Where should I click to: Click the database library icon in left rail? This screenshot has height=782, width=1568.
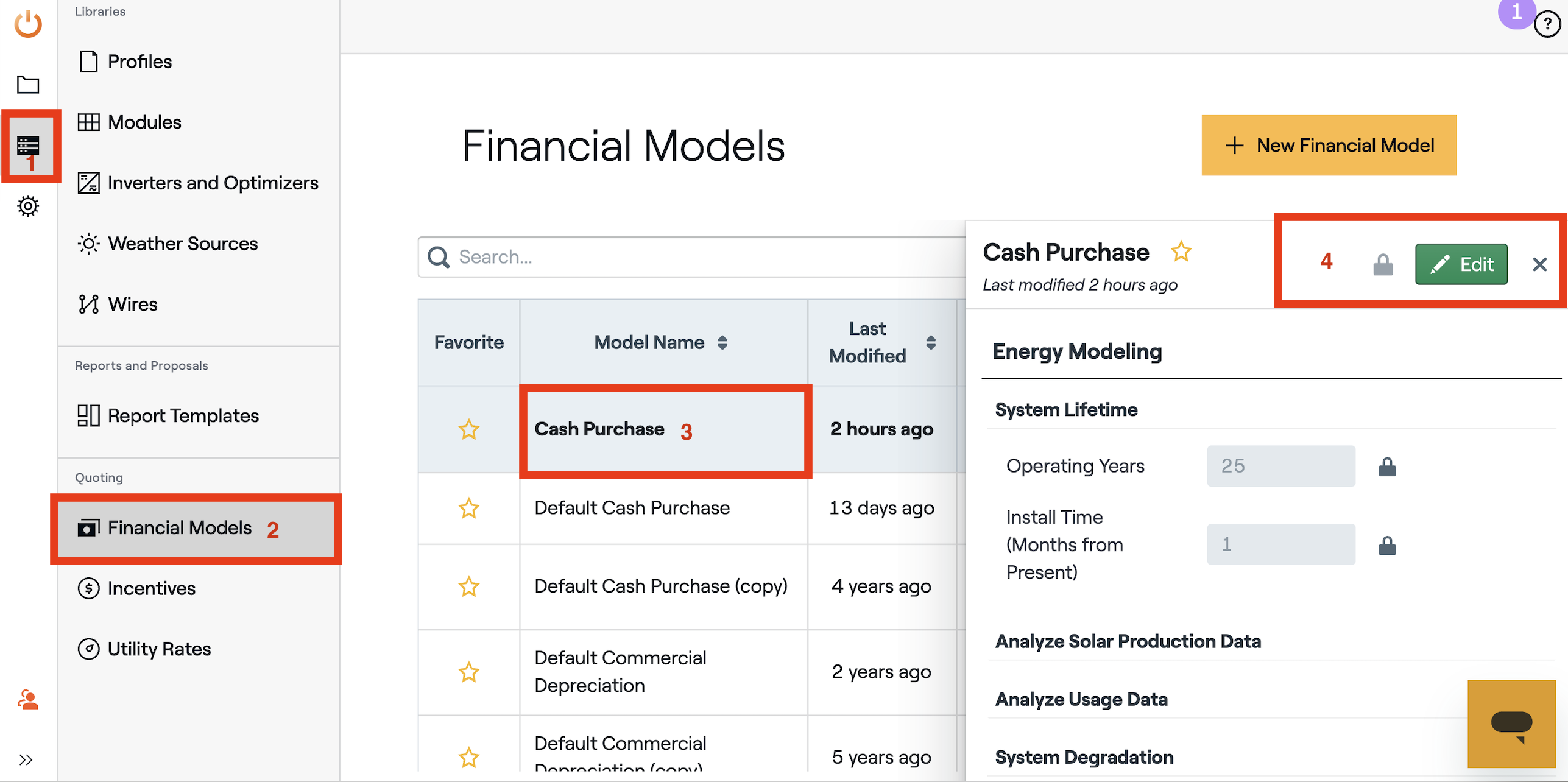tap(28, 146)
